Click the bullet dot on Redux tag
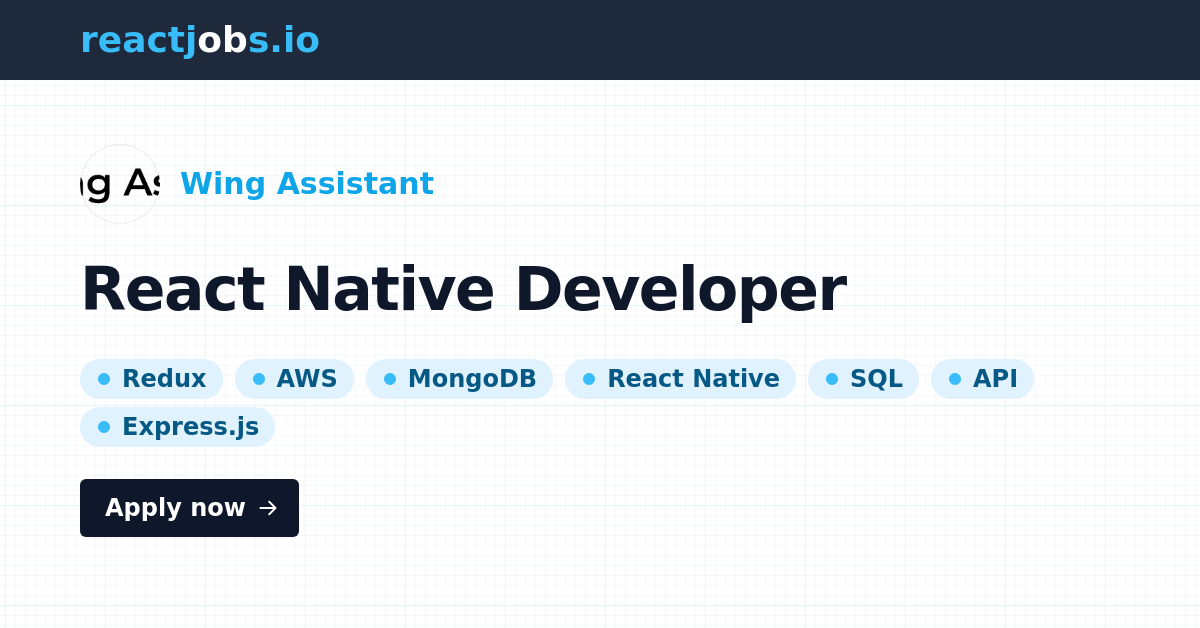1200x628 pixels. (x=105, y=379)
